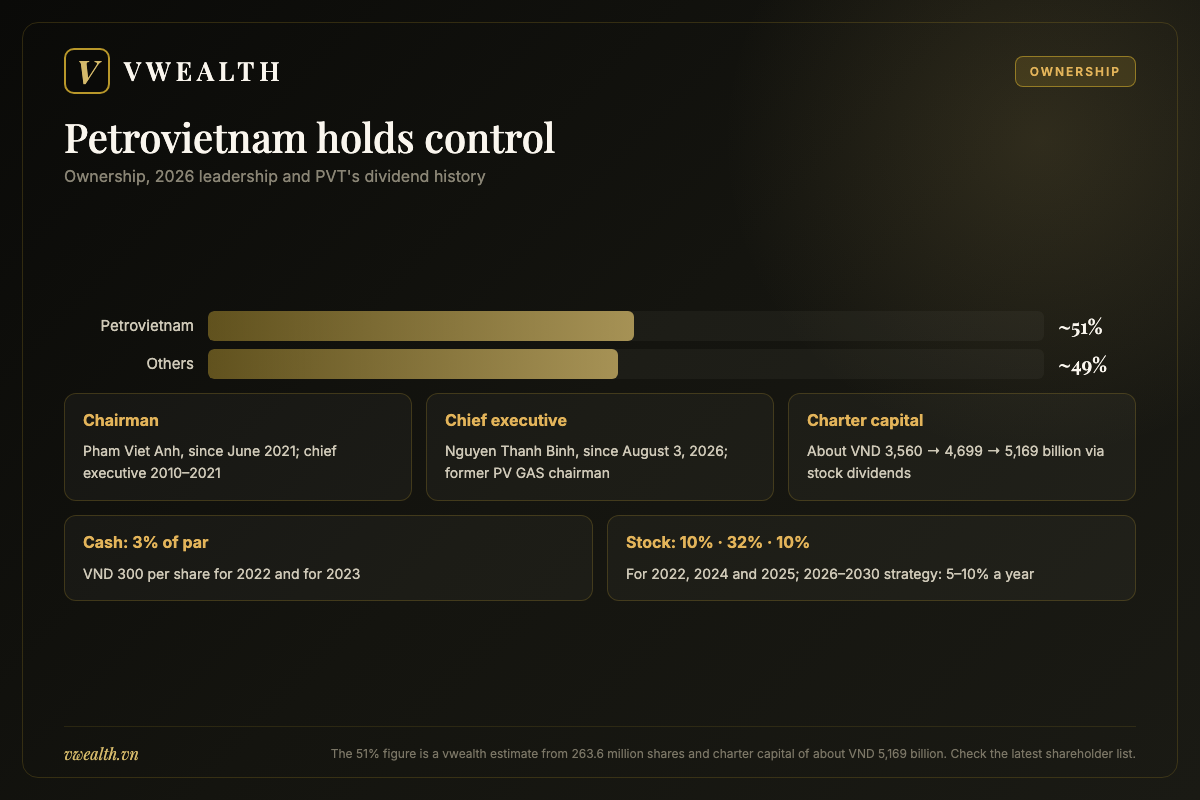Select the Cash: 3% of par card
The height and width of the screenshot is (800, 1200).
[328, 558]
